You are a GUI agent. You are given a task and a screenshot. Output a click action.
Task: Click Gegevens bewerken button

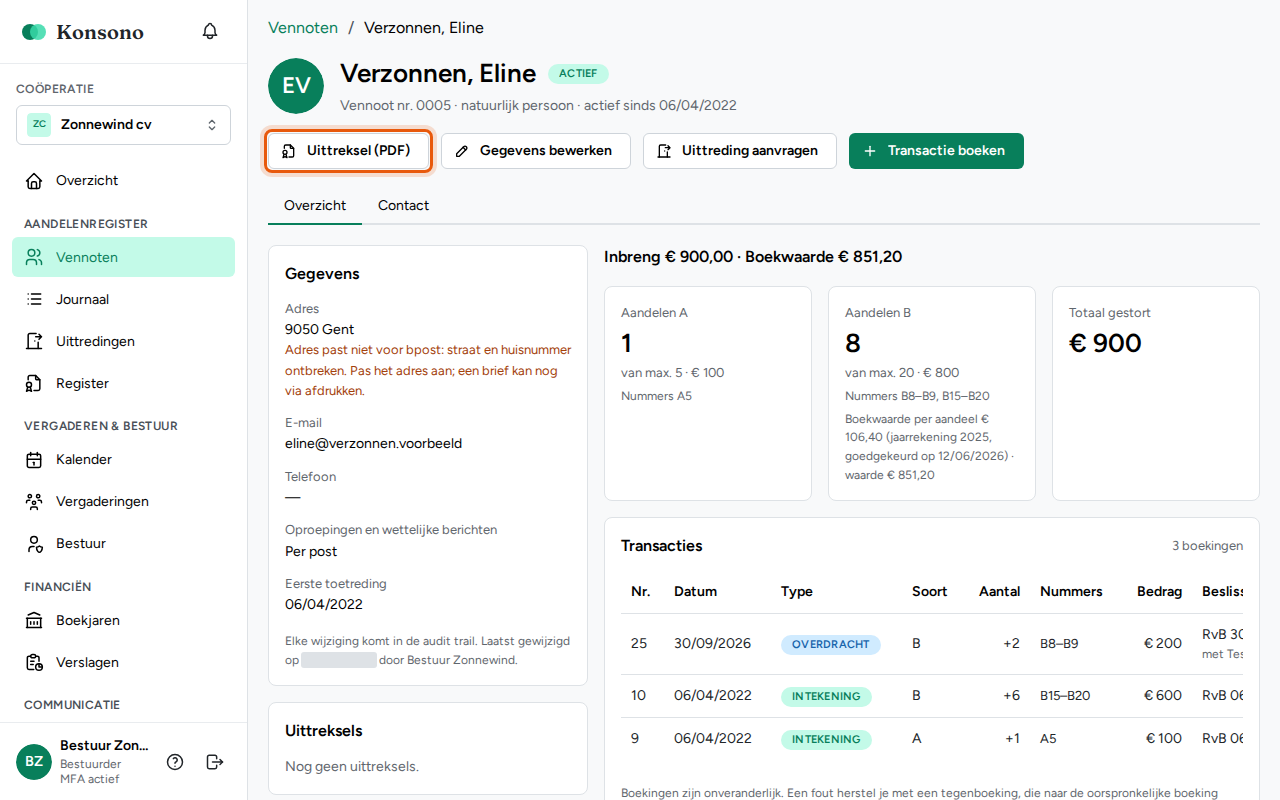pos(535,151)
